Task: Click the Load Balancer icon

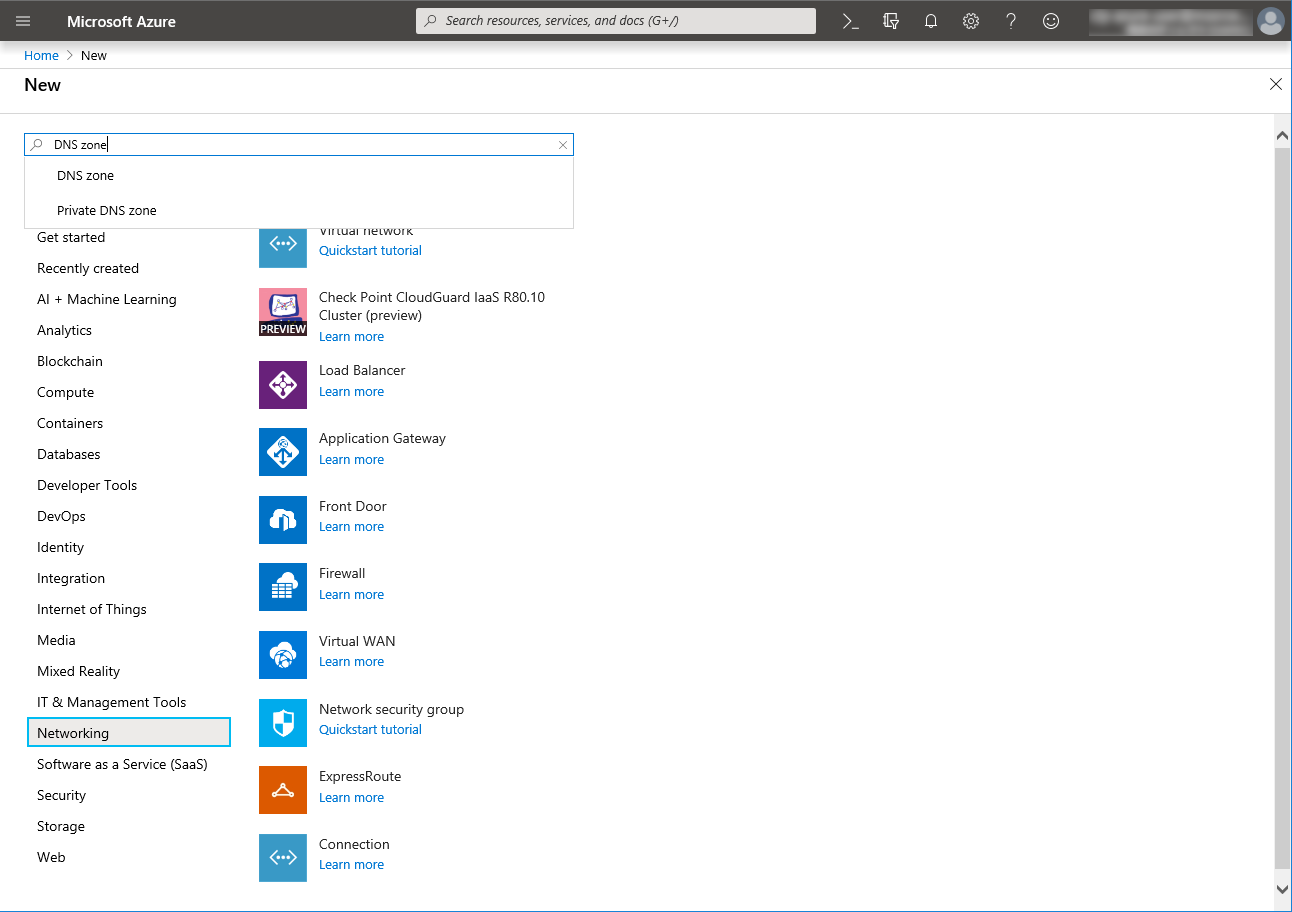Action: [283, 385]
